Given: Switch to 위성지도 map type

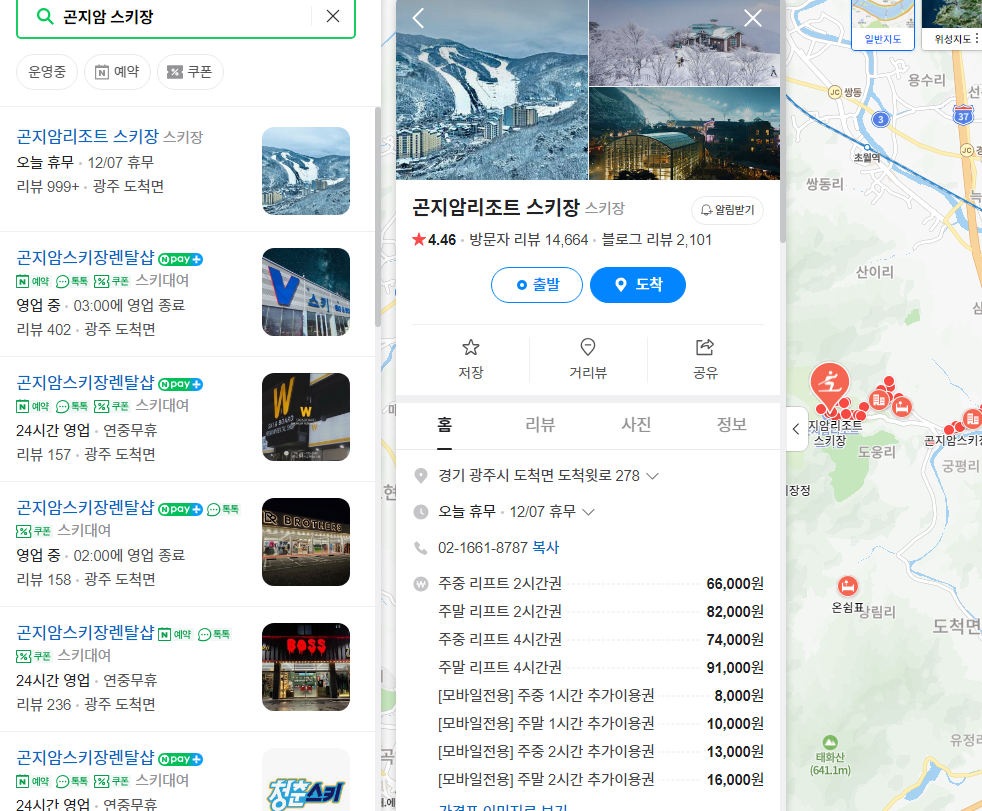Looking at the screenshot, I should tap(953, 25).
